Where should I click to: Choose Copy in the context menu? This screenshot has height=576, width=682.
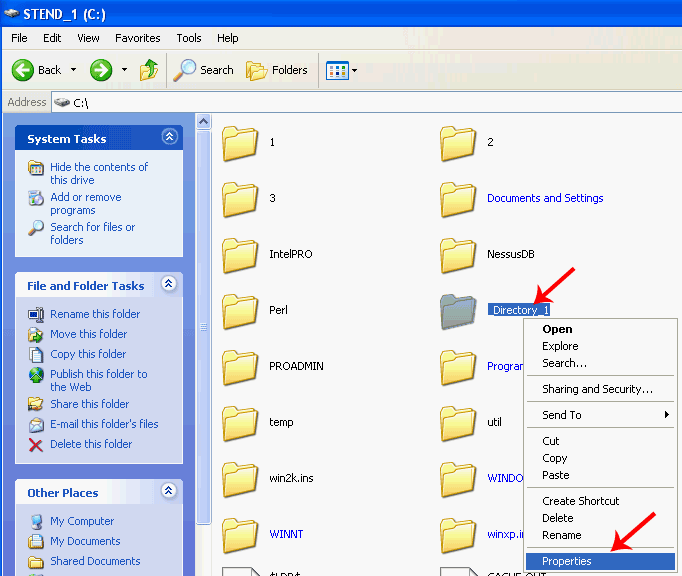[600, 458]
